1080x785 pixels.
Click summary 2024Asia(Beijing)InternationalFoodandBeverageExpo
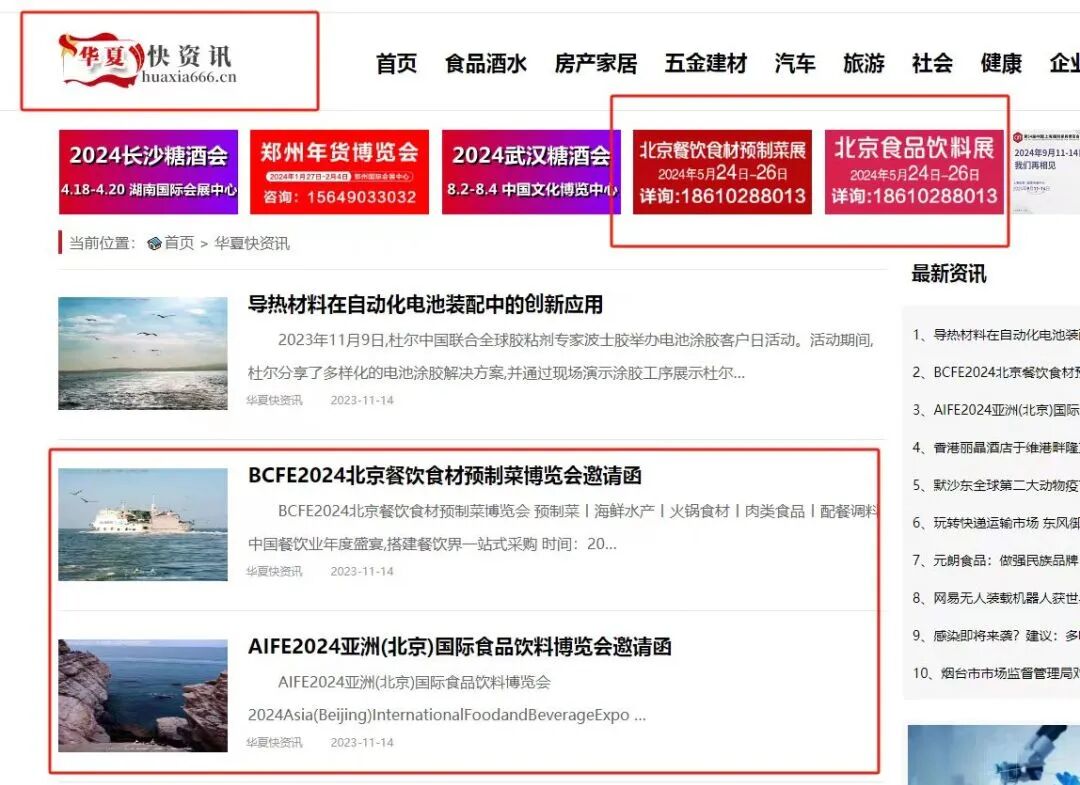point(447,715)
